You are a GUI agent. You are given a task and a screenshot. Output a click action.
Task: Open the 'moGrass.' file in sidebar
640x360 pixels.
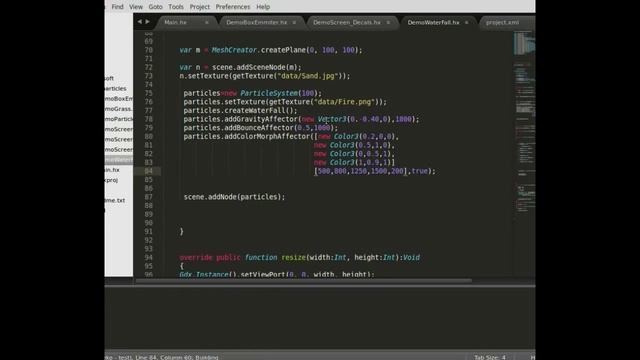pos(119,109)
